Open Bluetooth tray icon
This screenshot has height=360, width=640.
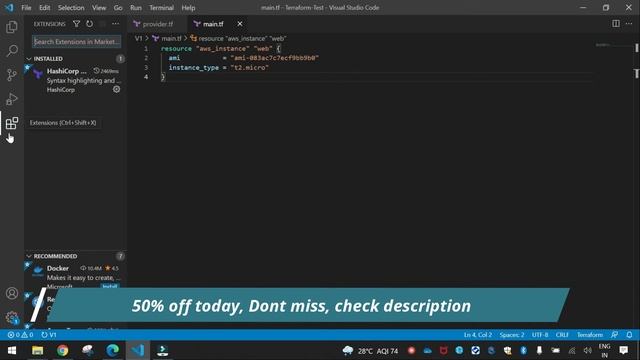click(524, 351)
